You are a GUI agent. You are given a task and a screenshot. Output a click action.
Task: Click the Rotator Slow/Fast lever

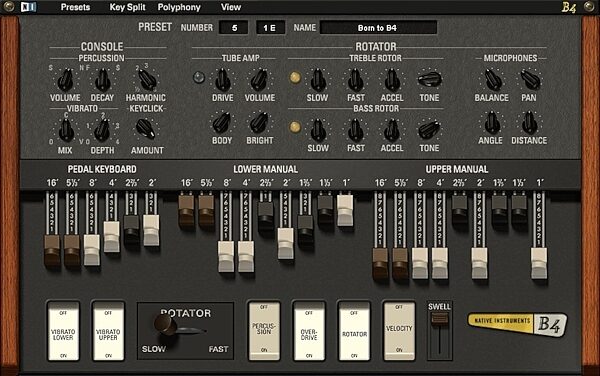[x=166, y=325]
